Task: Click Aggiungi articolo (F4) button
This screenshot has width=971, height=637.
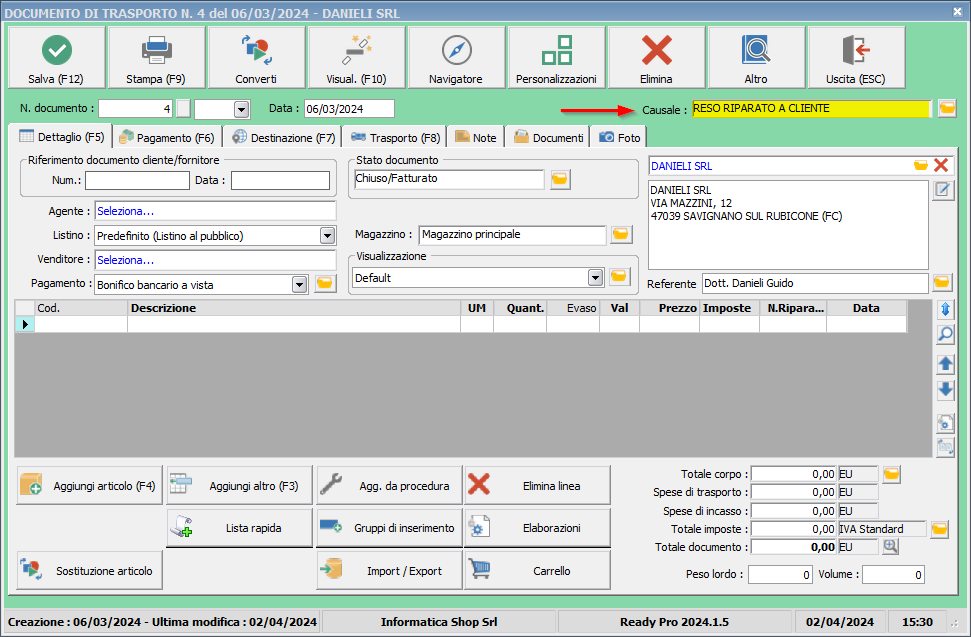Action: coord(90,485)
